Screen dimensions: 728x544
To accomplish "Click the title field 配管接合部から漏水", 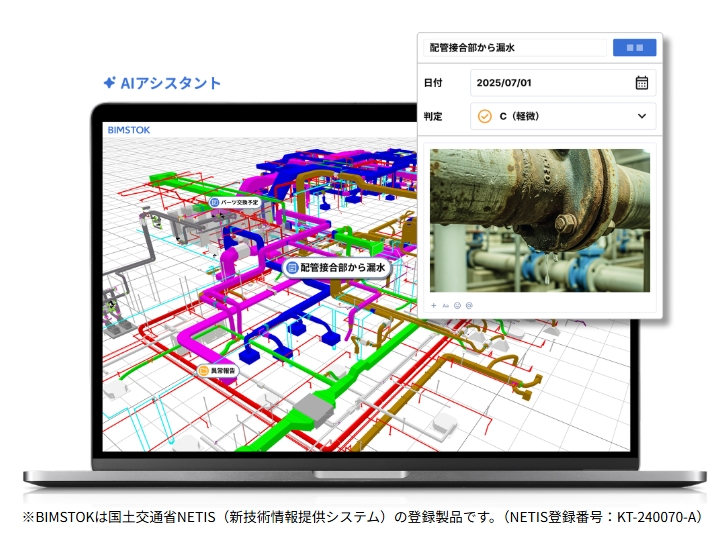I will pos(515,47).
